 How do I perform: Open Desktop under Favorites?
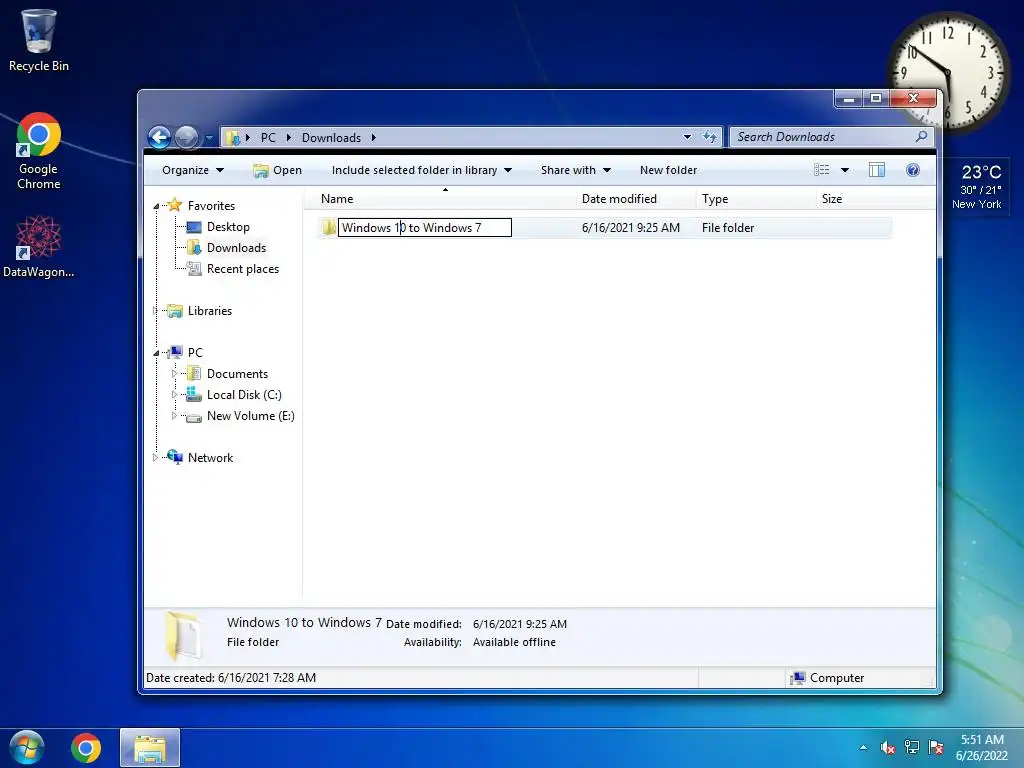coord(228,227)
